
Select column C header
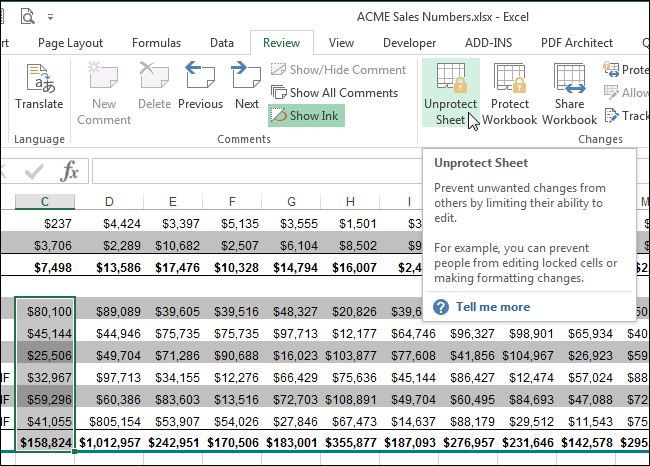point(45,201)
